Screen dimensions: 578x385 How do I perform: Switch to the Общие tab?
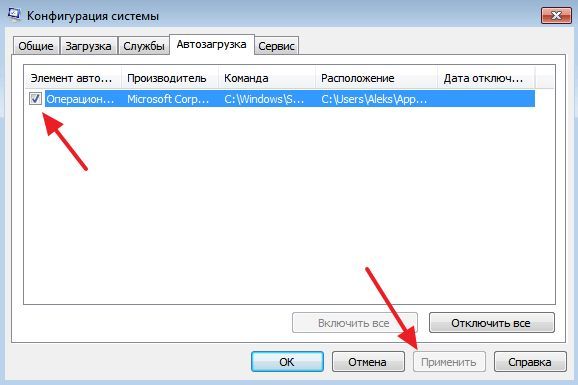36,46
